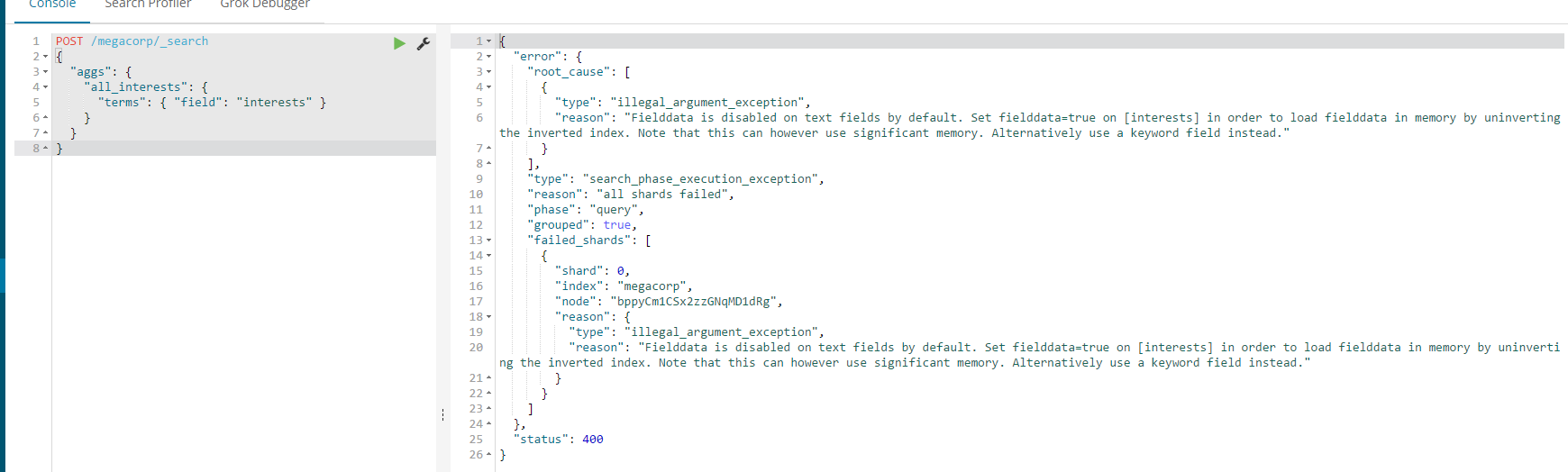Viewport: 1568px width, 472px height.
Task: Open the wrench options menu
Action: coord(423,43)
